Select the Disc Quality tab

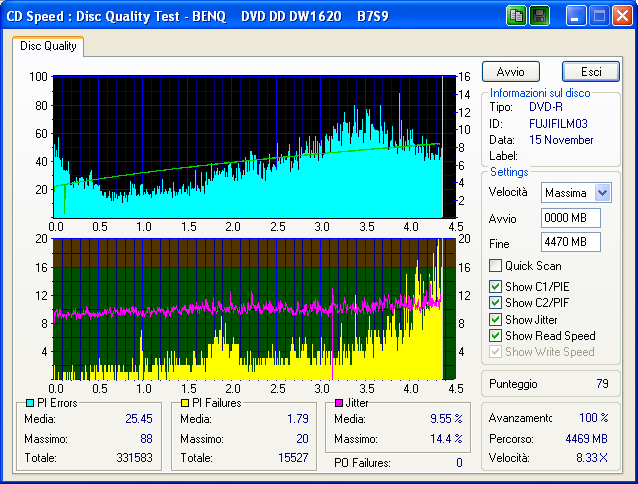(48, 46)
